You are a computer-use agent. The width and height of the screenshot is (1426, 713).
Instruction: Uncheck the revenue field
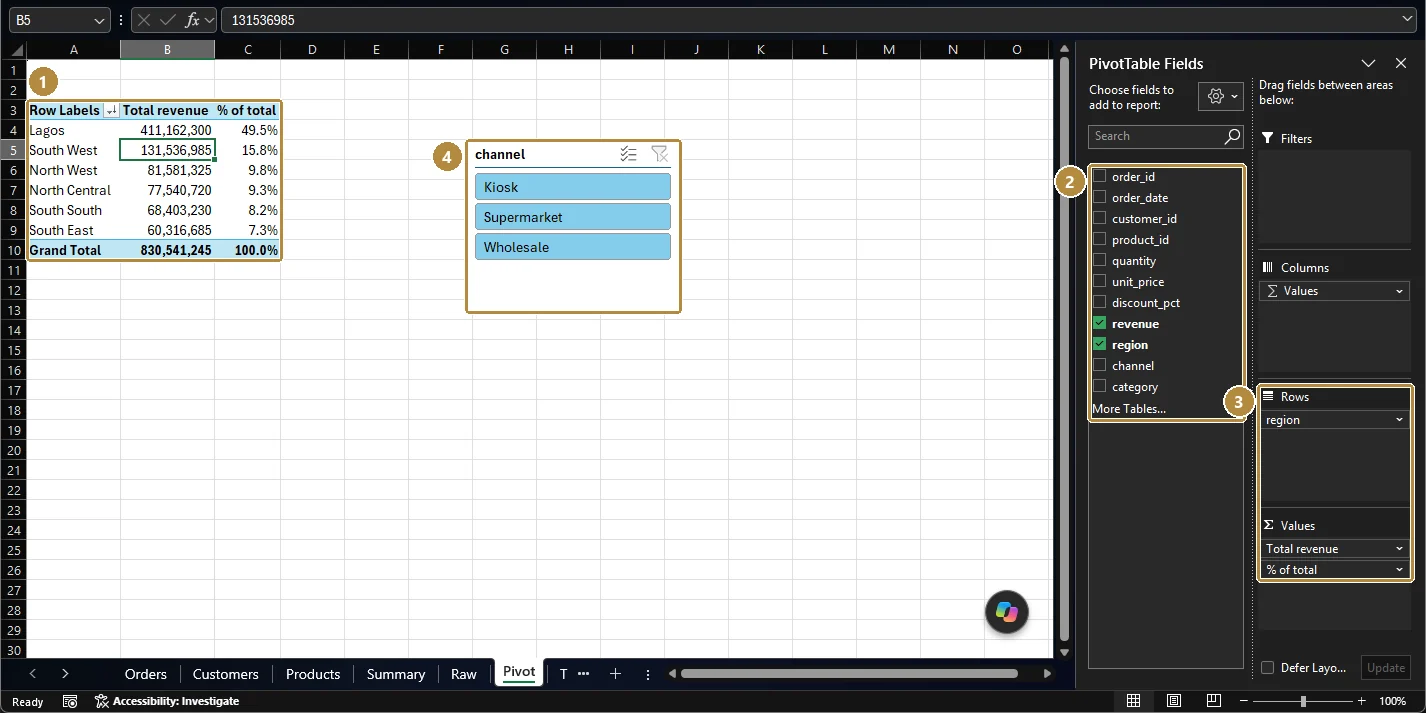[1099, 323]
